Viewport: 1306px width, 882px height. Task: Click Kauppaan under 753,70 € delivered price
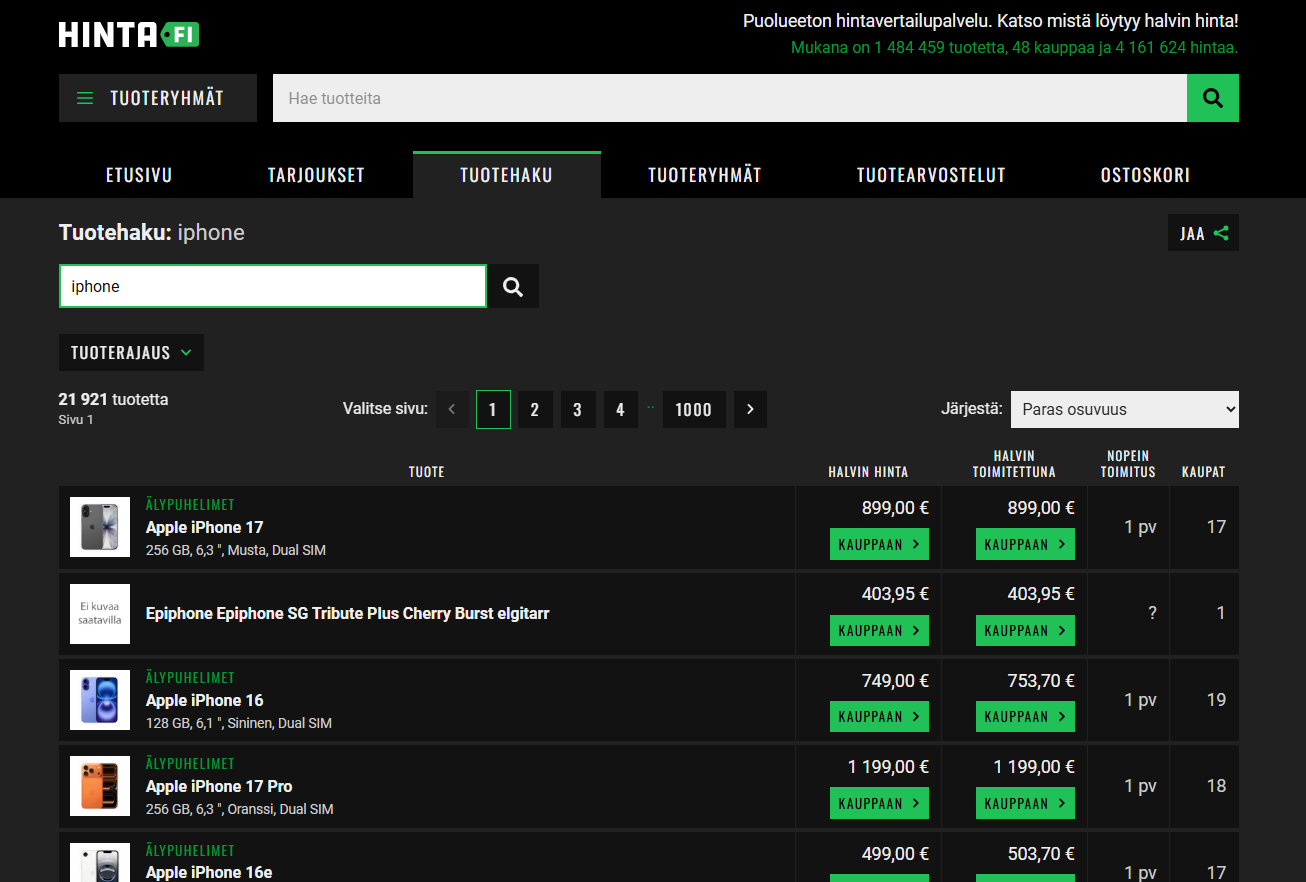tap(1025, 717)
